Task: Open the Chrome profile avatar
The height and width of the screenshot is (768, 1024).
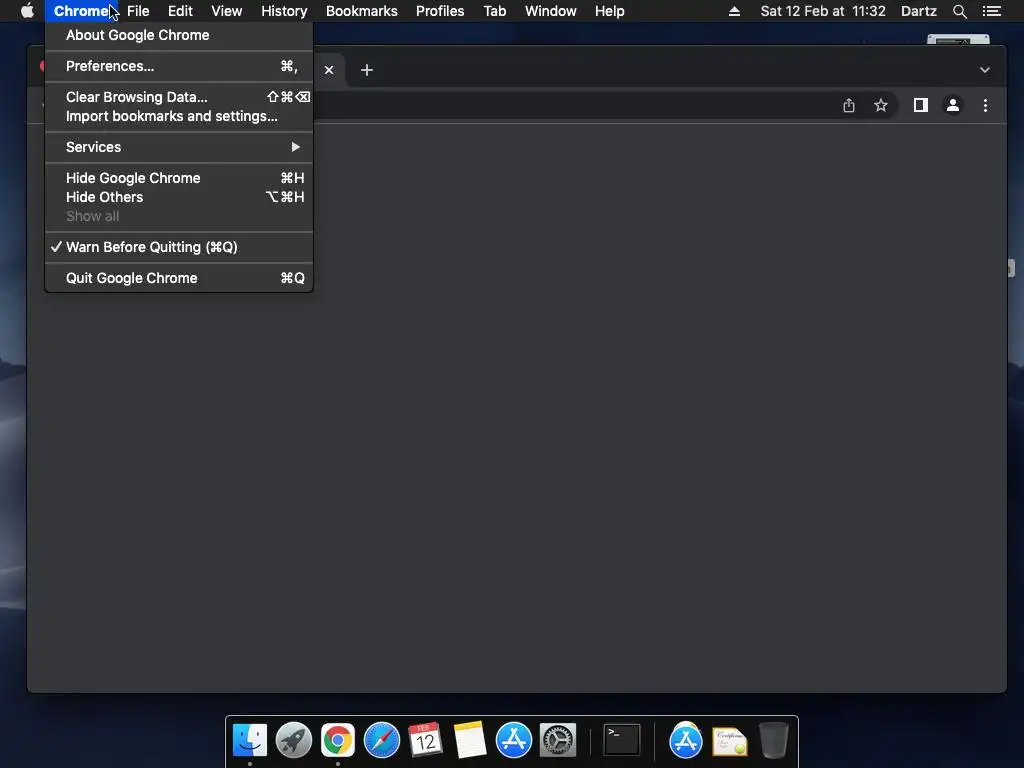Action: 953,105
